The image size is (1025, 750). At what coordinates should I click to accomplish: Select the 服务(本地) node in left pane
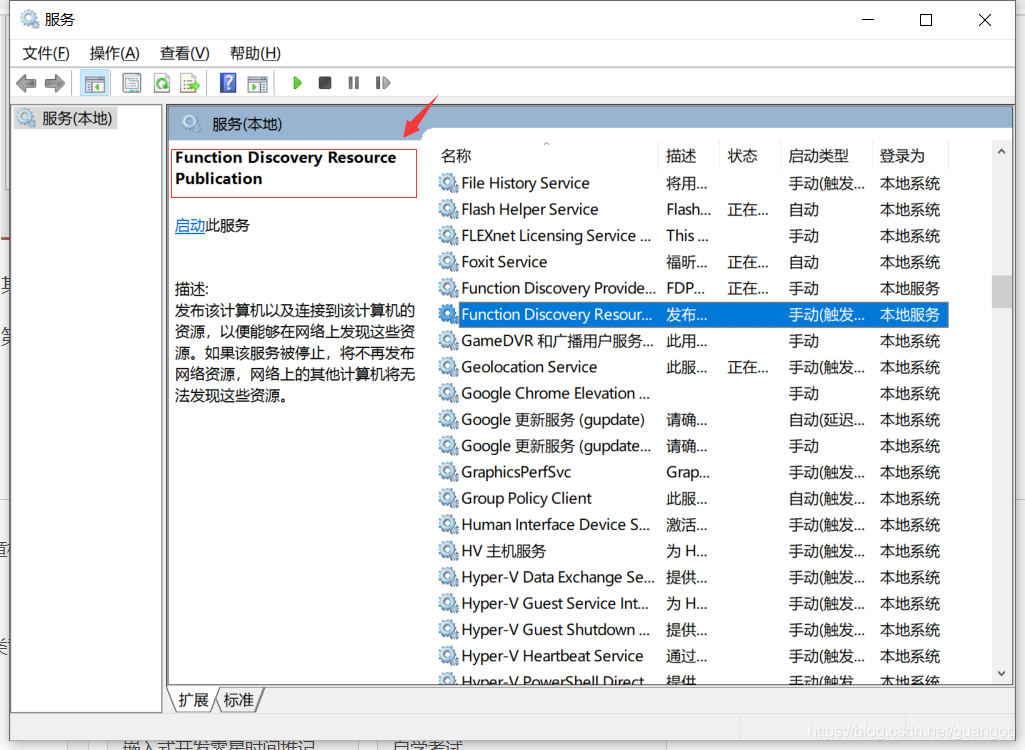point(65,116)
